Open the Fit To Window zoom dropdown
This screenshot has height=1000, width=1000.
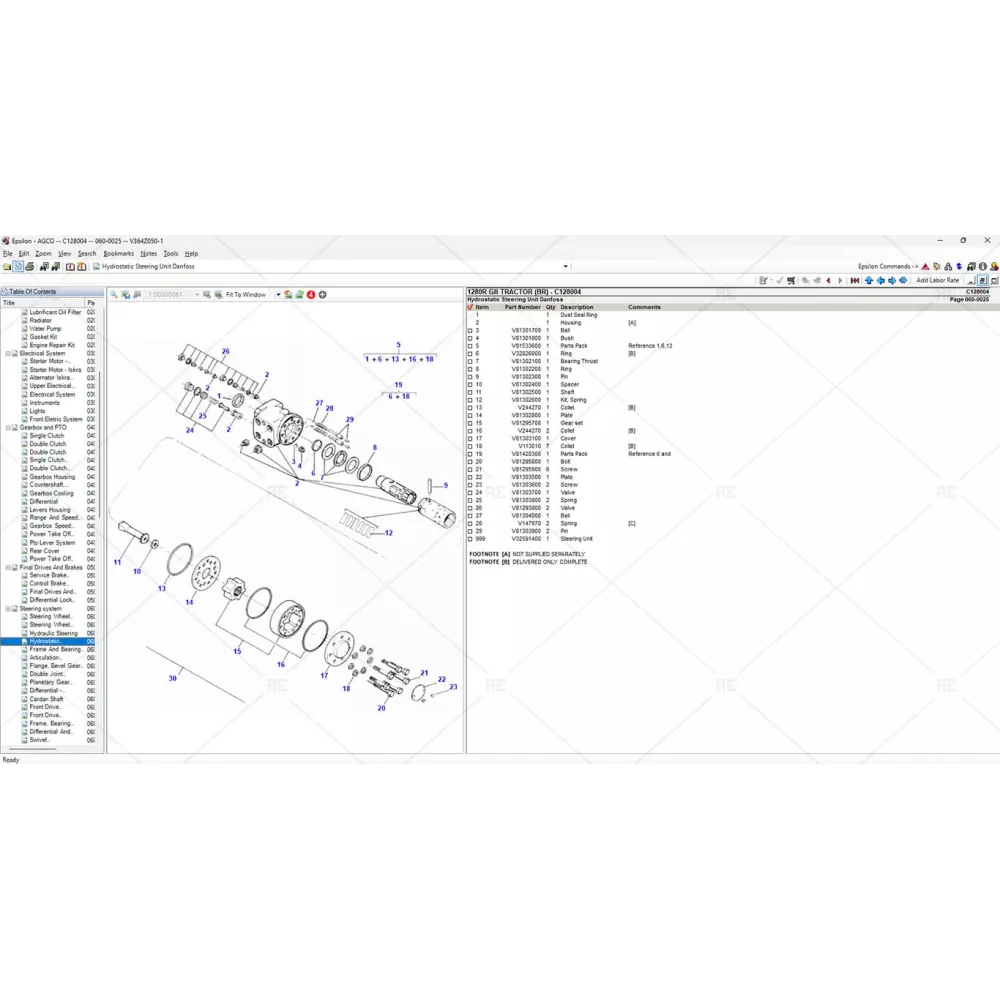(278, 295)
